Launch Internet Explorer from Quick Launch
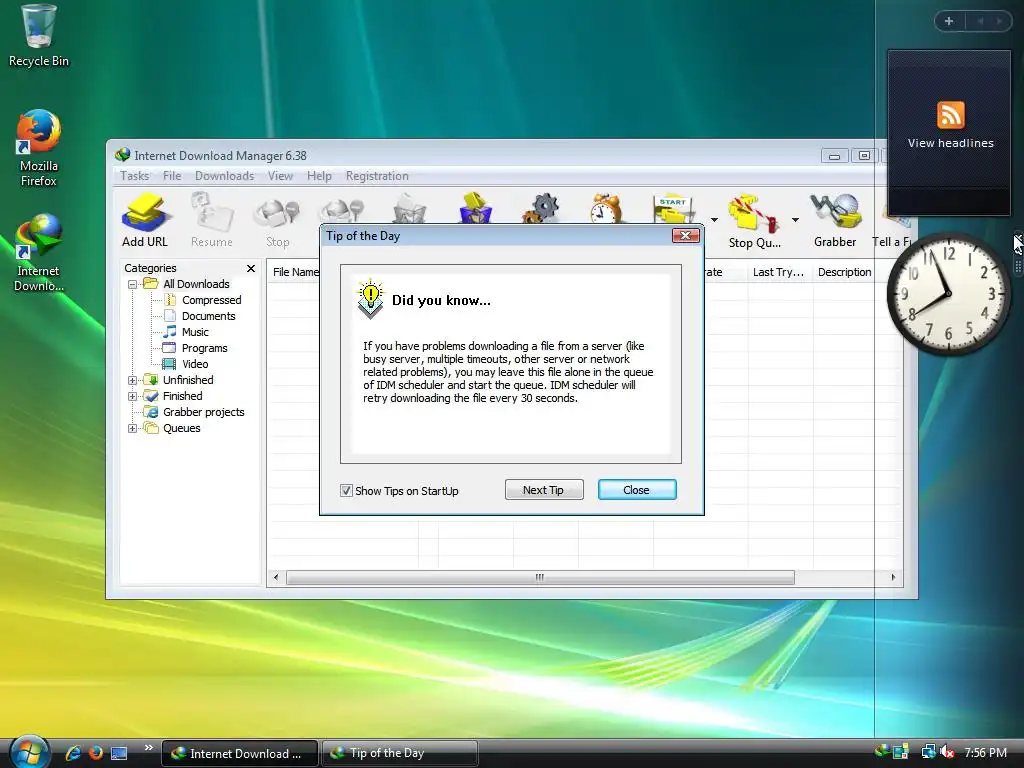The image size is (1024, 768). click(x=73, y=753)
